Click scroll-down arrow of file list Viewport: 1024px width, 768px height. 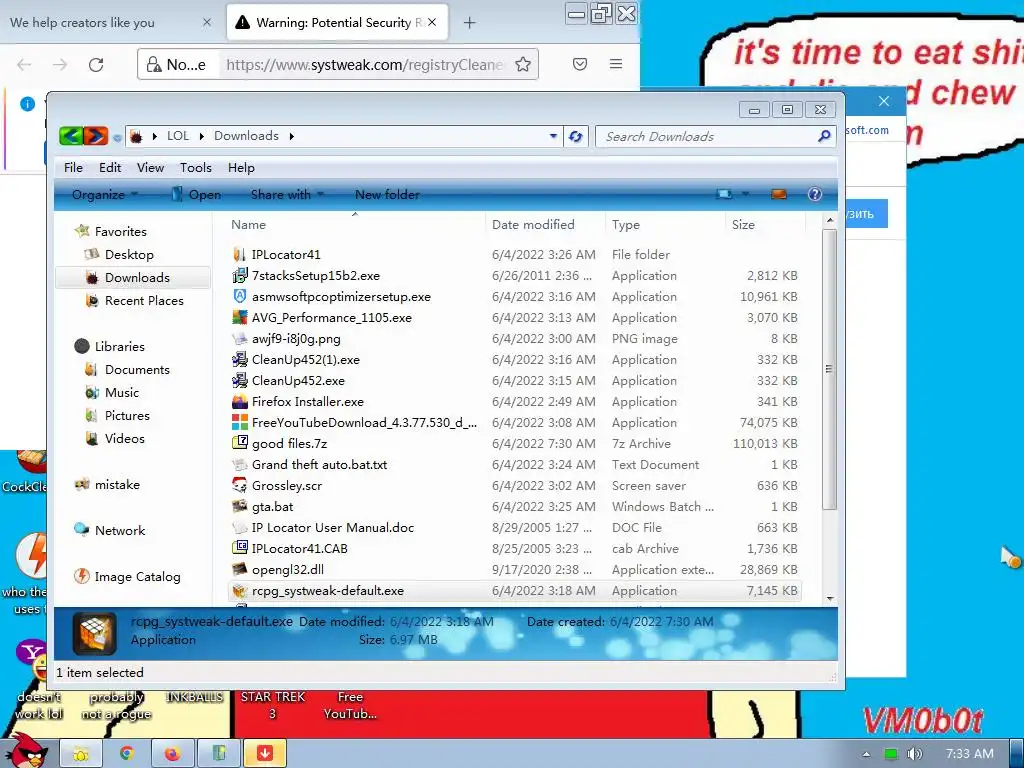coord(829,598)
